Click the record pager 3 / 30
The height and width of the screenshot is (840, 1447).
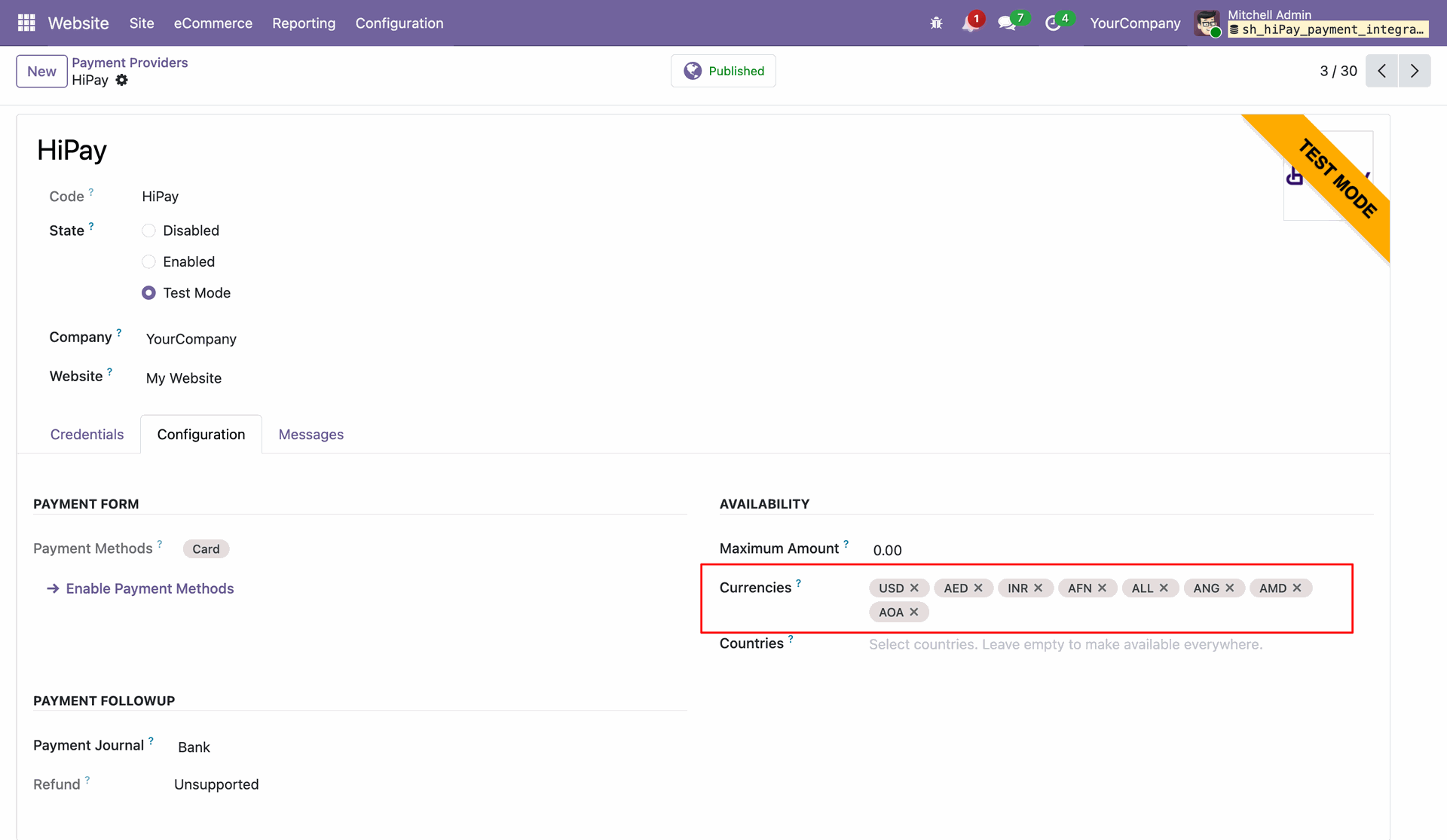(1338, 71)
